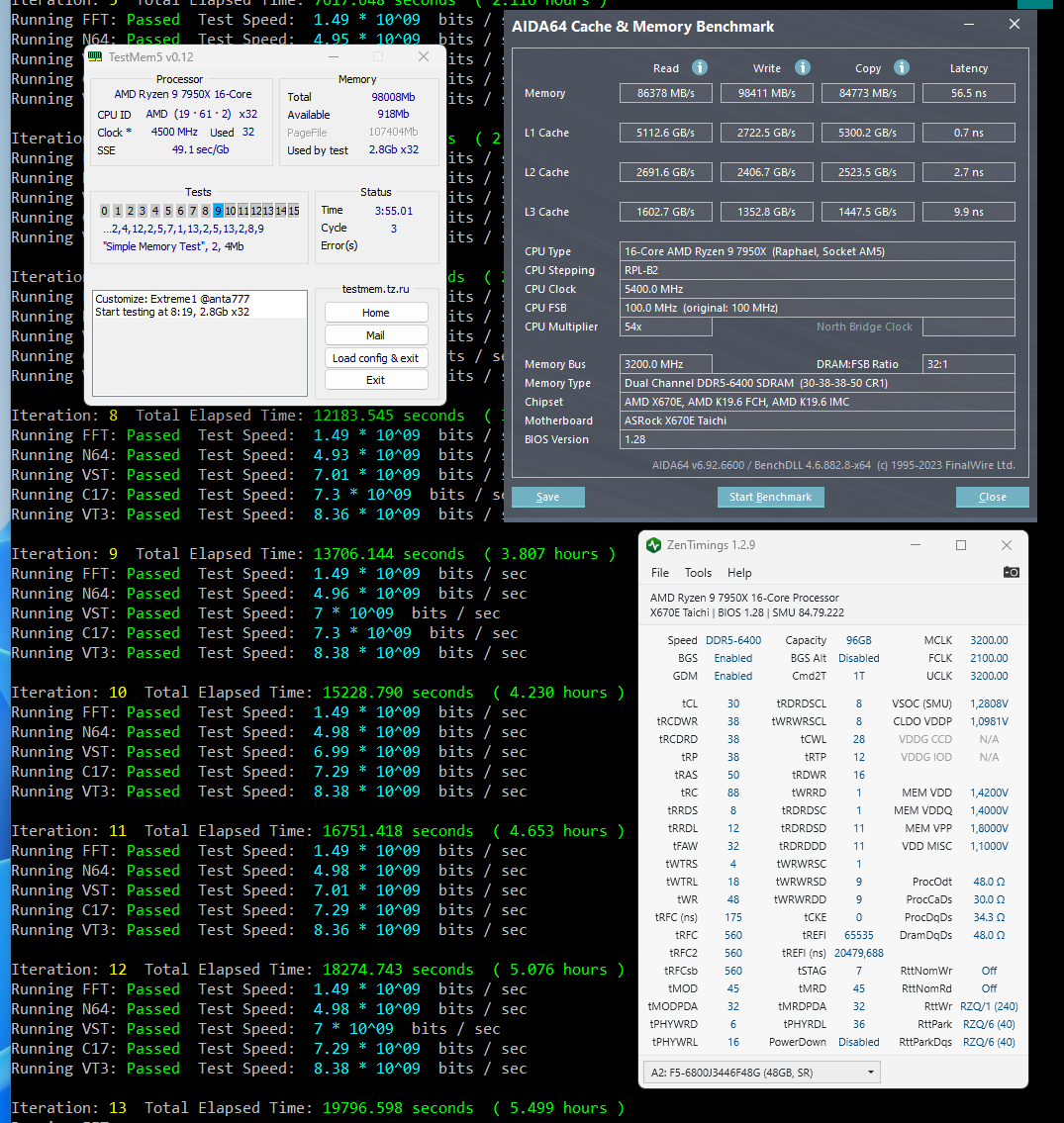Maximize the ZenTimings window
Image resolution: width=1064 pixels, height=1123 pixels.
[x=961, y=545]
